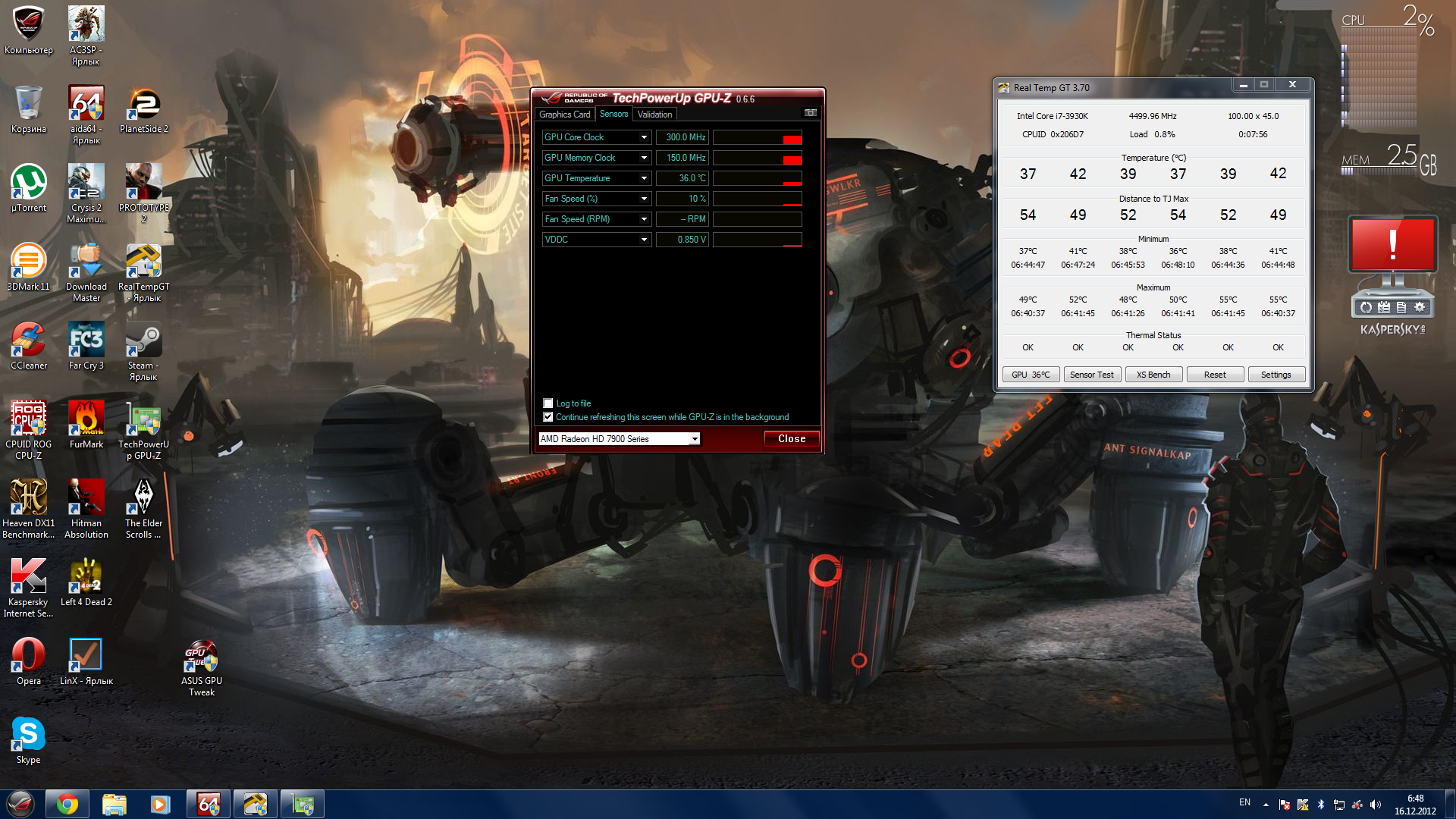Click the Chrome icon in the taskbar
Image resolution: width=1456 pixels, height=819 pixels.
point(67,804)
